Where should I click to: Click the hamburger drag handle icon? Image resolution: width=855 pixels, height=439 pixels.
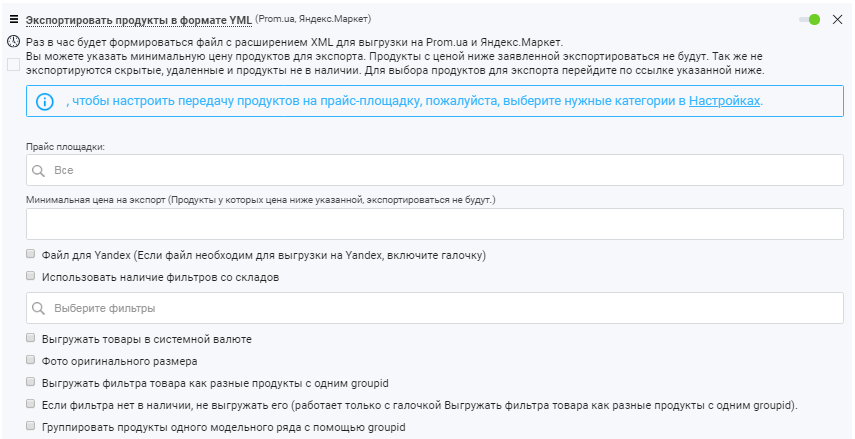tap(14, 20)
